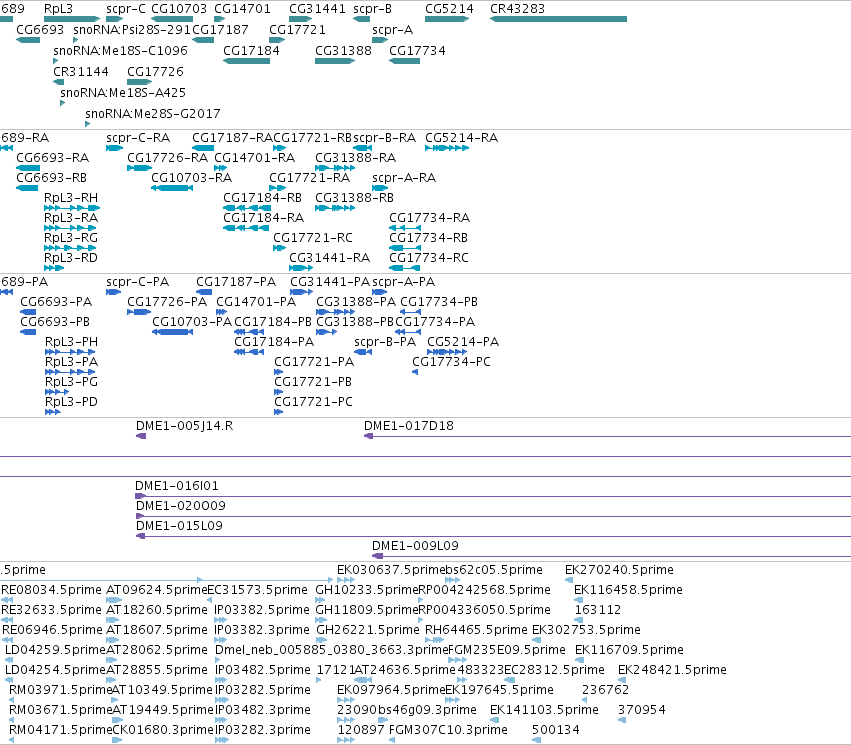Open EST AT09624.5prime
This screenshot has width=851, height=745.
pos(157,590)
